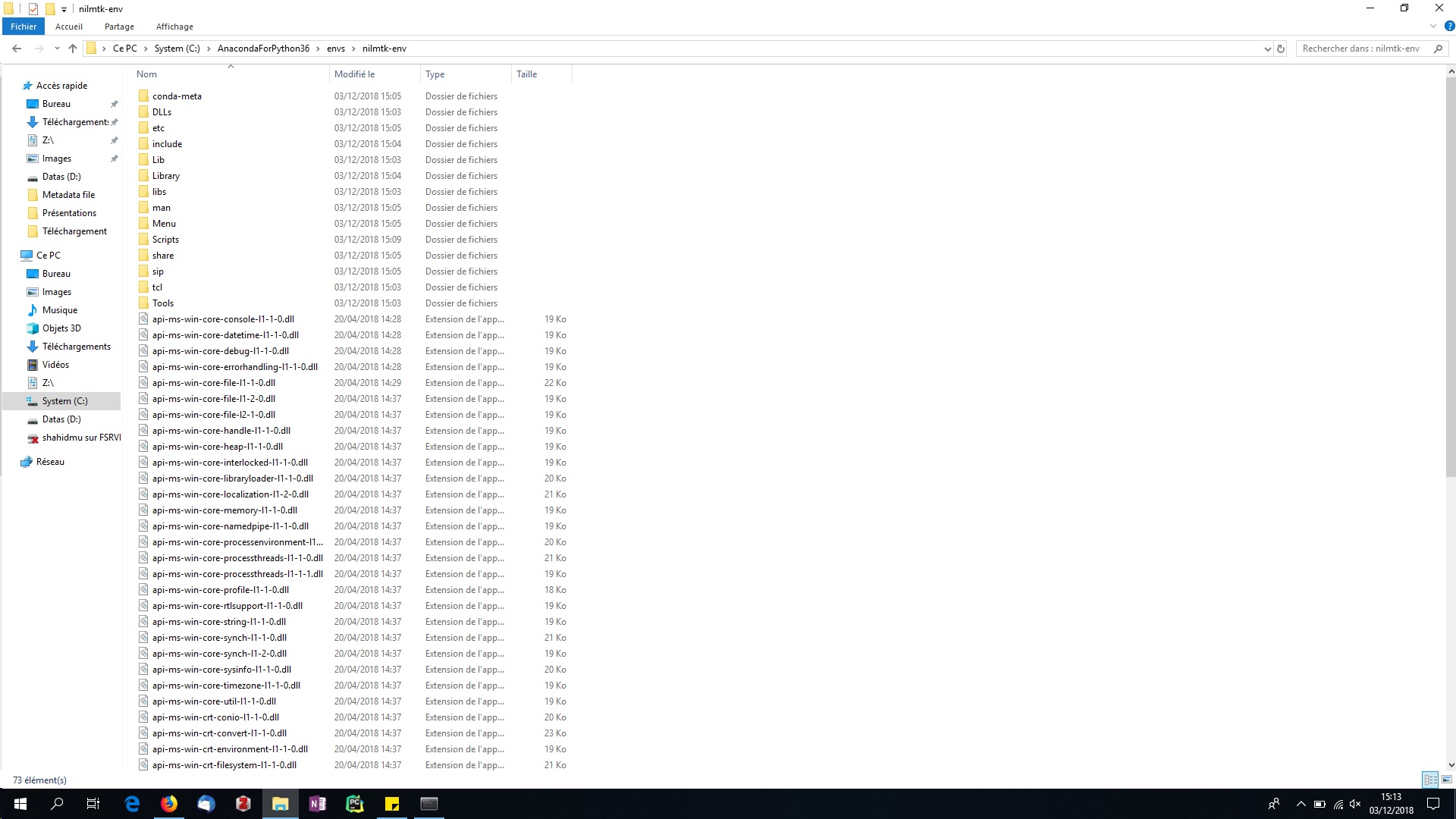Screen dimensions: 1456x819
Task: Expand the ribbon with the chevron
Action: point(1432,26)
